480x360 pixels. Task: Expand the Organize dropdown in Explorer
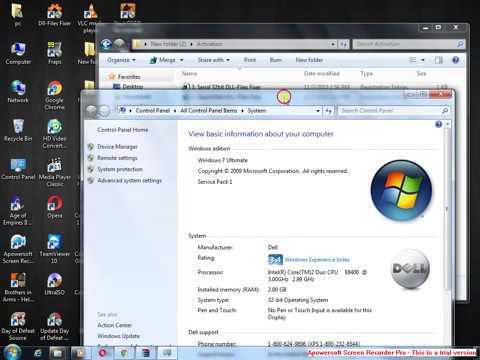pos(121,60)
